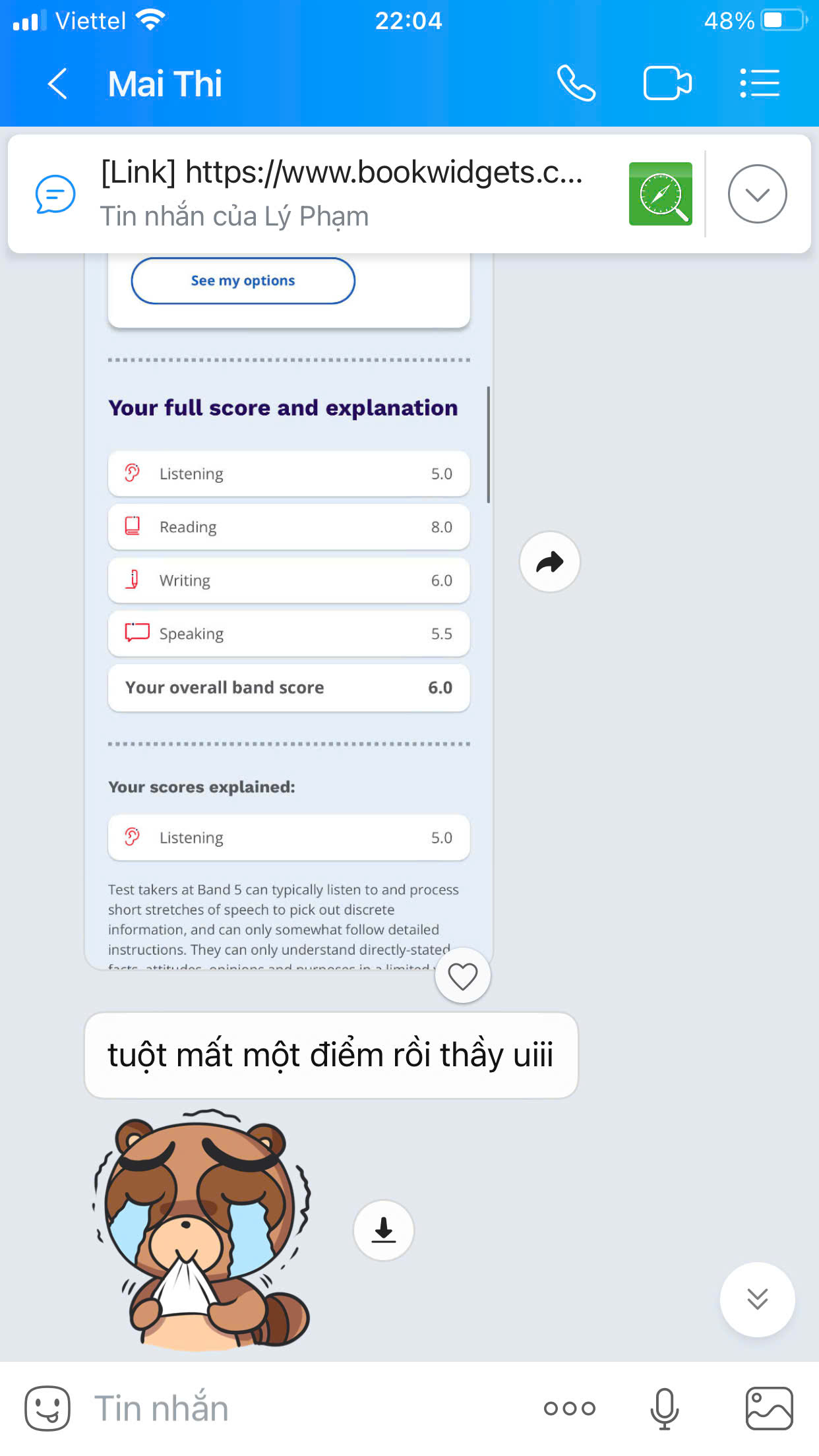
Task: Open the photo gallery picker icon
Action: (769, 1409)
